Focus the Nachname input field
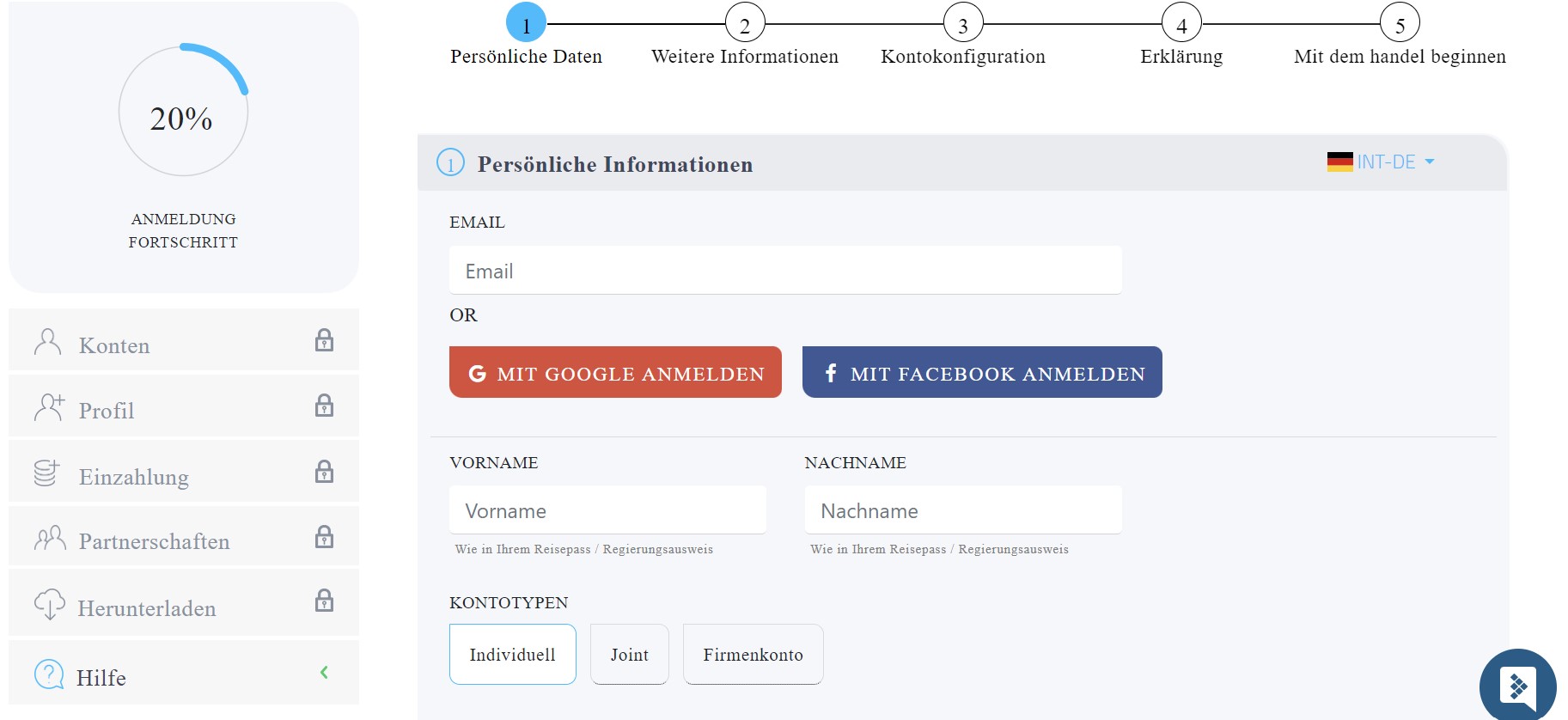Viewport: 1568px width, 720px height. click(x=963, y=510)
